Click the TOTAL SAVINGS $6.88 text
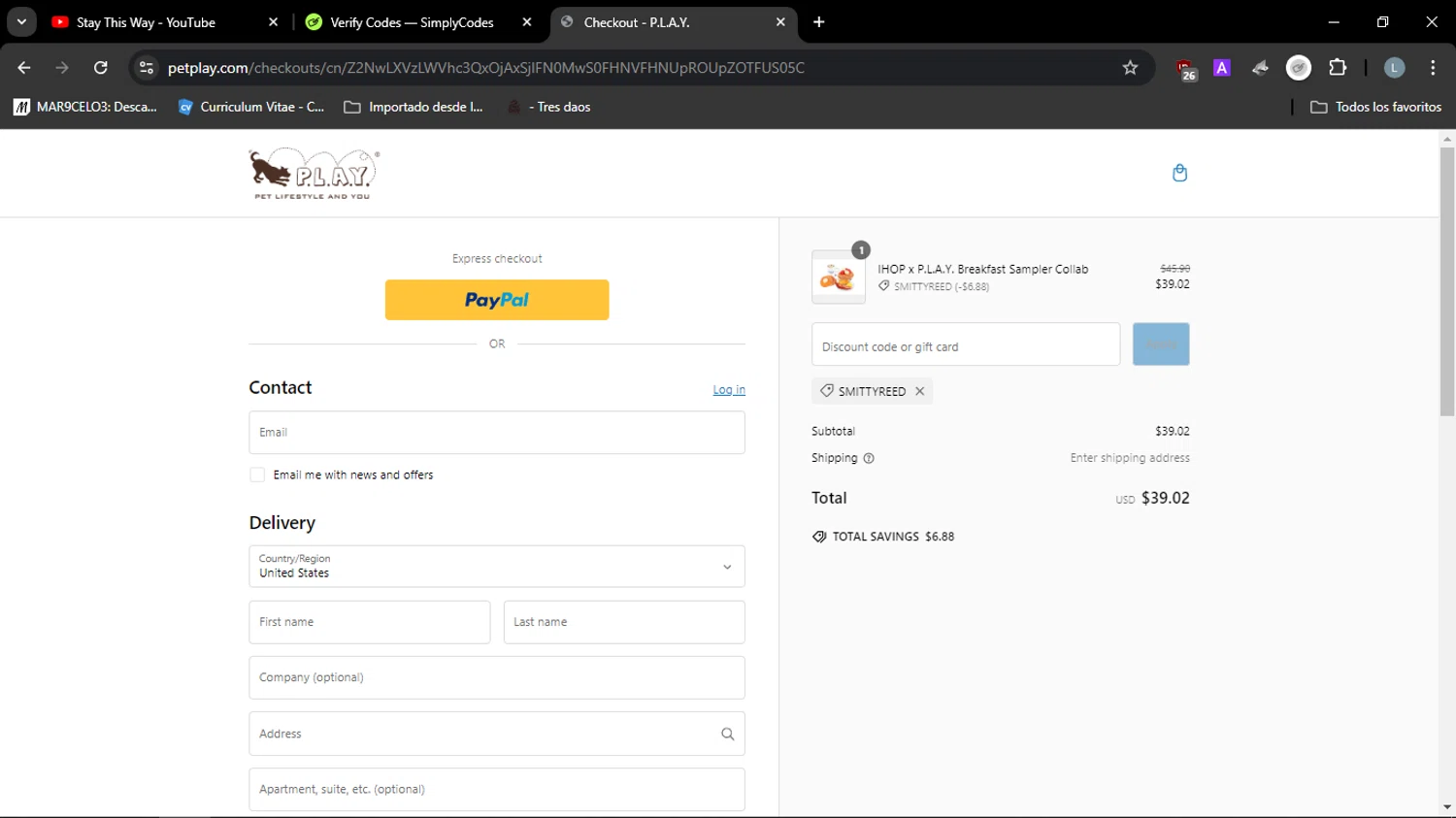1456x818 pixels. click(893, 537)
